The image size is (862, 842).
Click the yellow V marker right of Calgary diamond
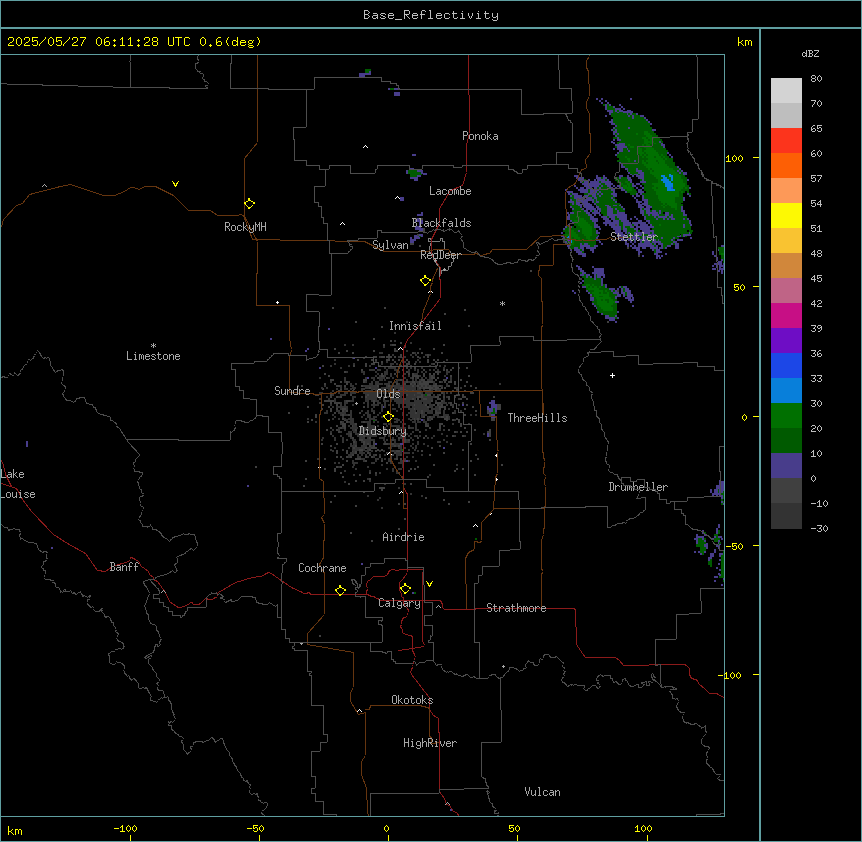[x=429, y=584]
